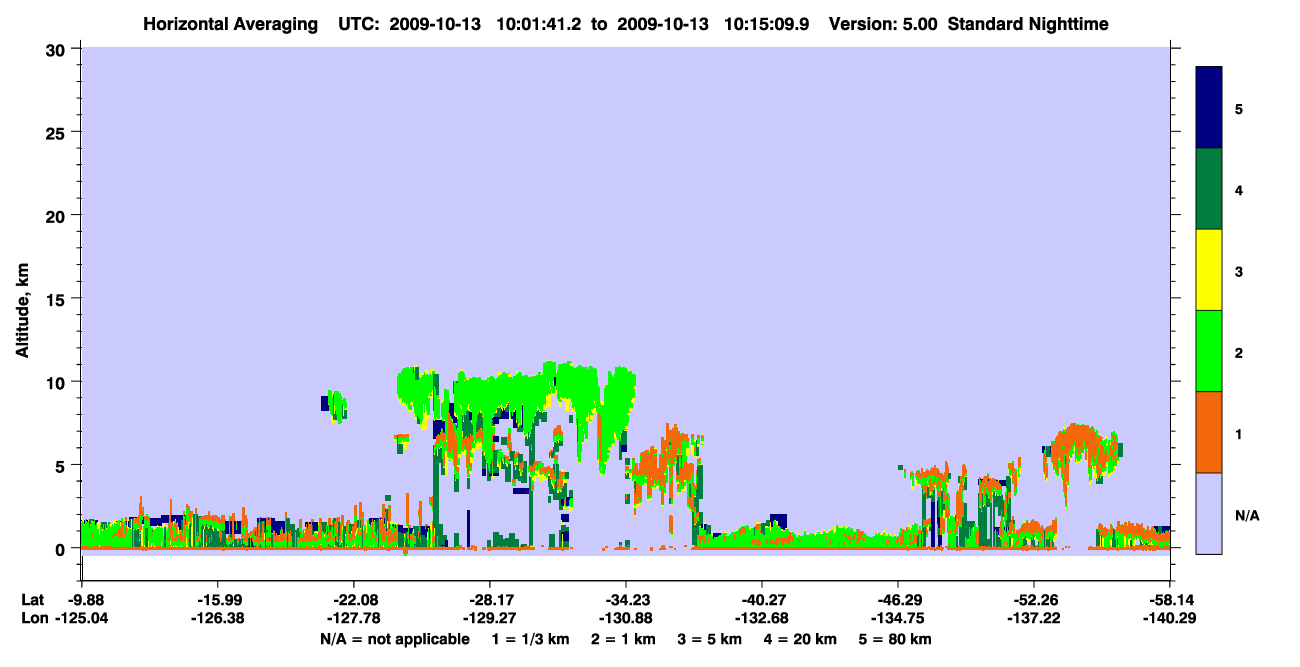1300x667 pixels.
Task: Click legend text '2 = 1 km'
Action: [x=623, y=639]
